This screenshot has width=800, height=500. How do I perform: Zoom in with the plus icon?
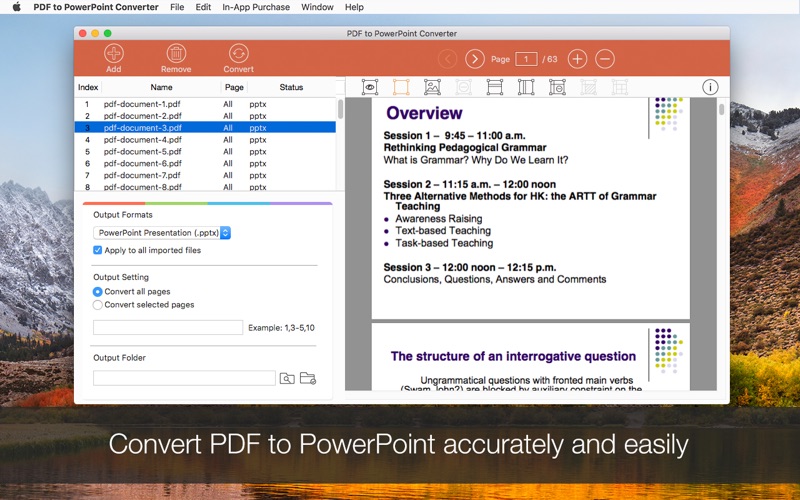[x=577, y=59]
